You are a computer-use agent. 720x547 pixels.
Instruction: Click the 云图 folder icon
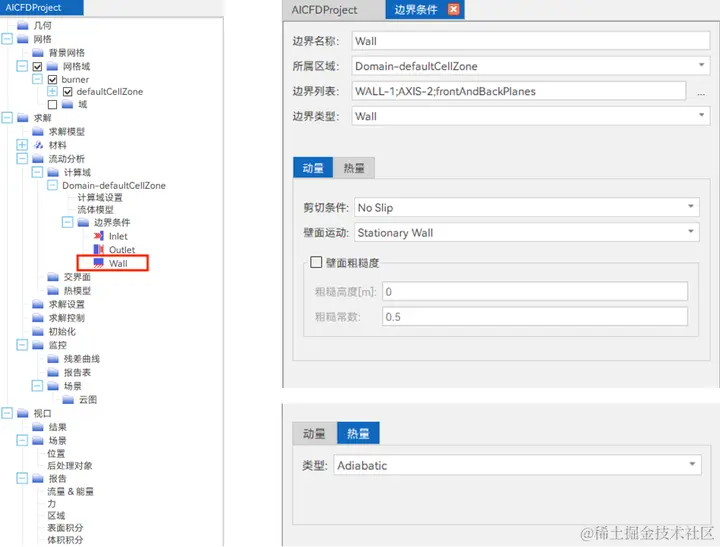[68, 400]
